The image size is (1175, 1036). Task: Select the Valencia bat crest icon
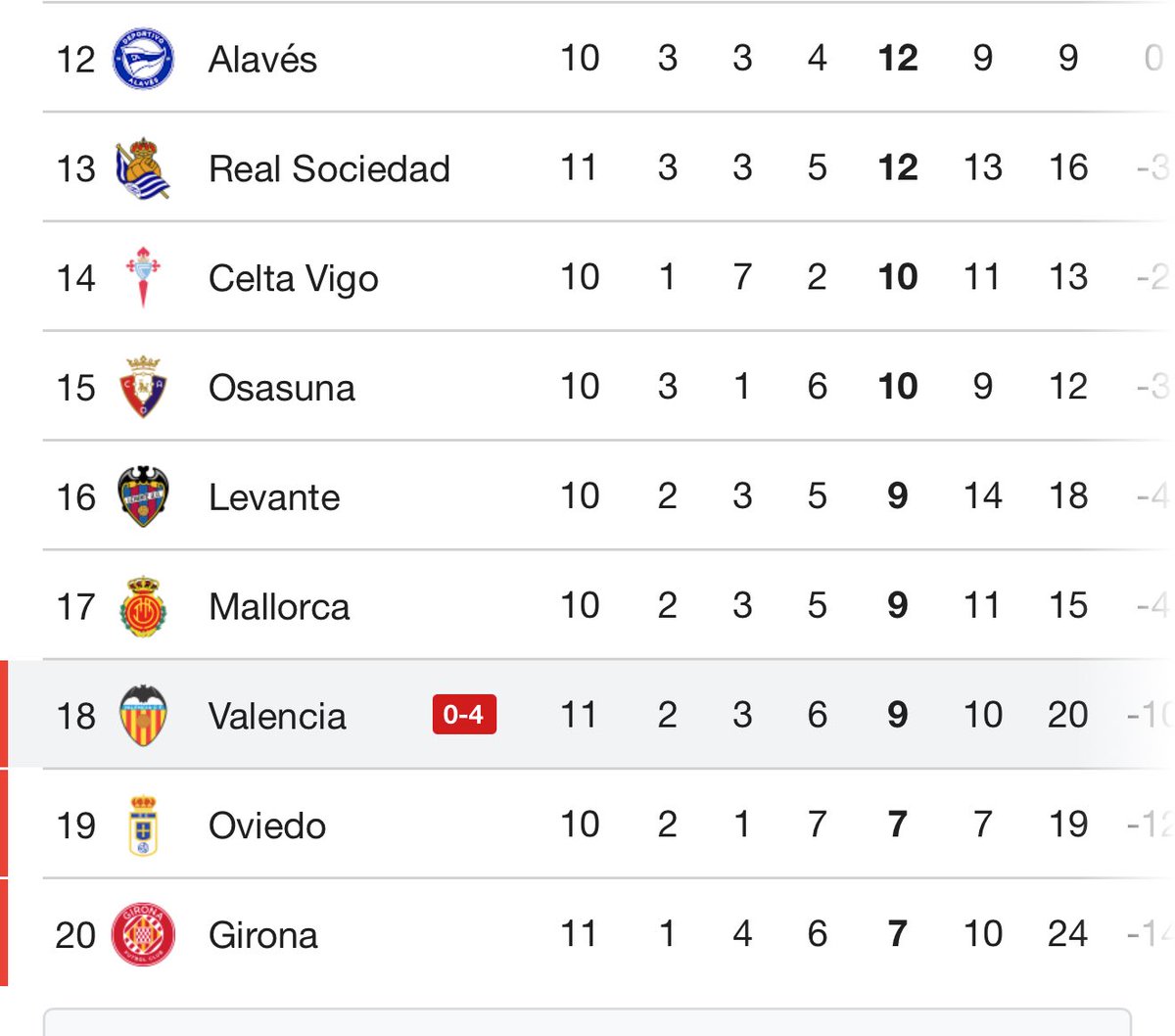click(144, 716)
